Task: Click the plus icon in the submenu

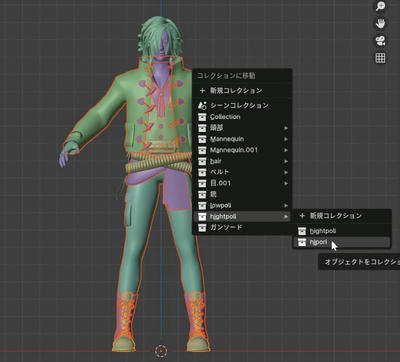Action: pyautogui.click(x=302, y=216)
